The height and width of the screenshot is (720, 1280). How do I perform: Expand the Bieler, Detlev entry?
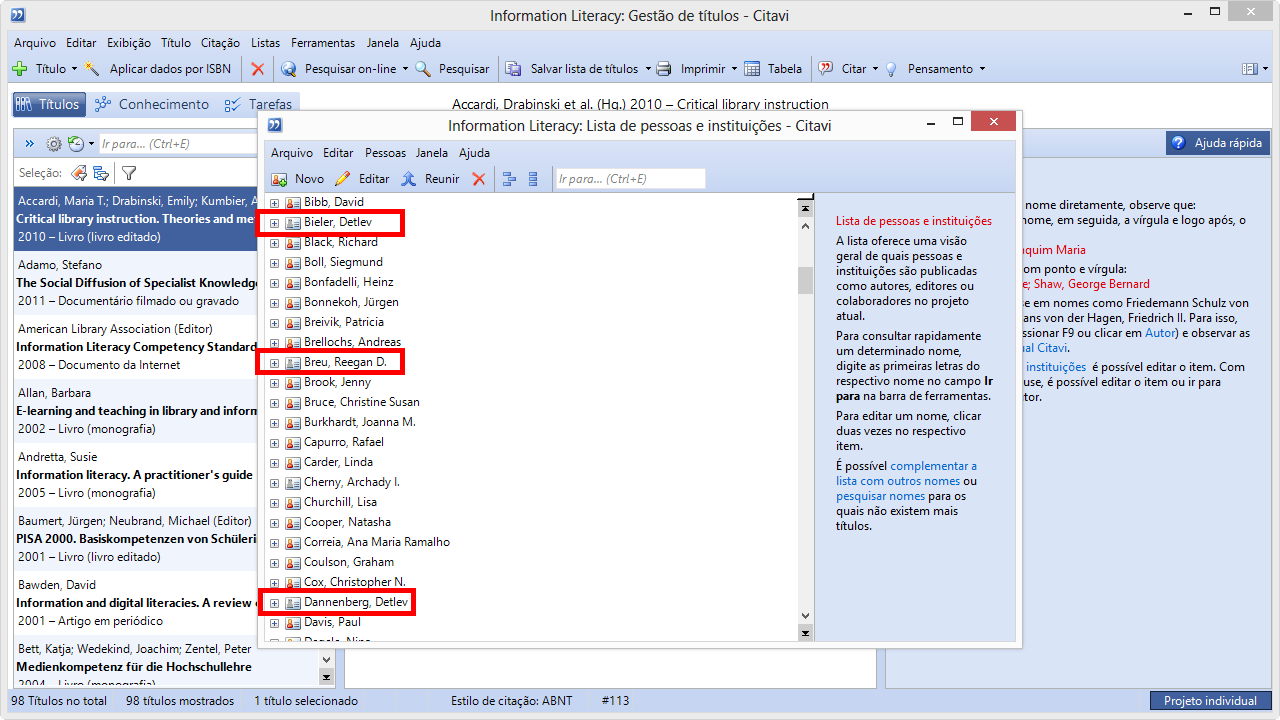tap(274, 223)
